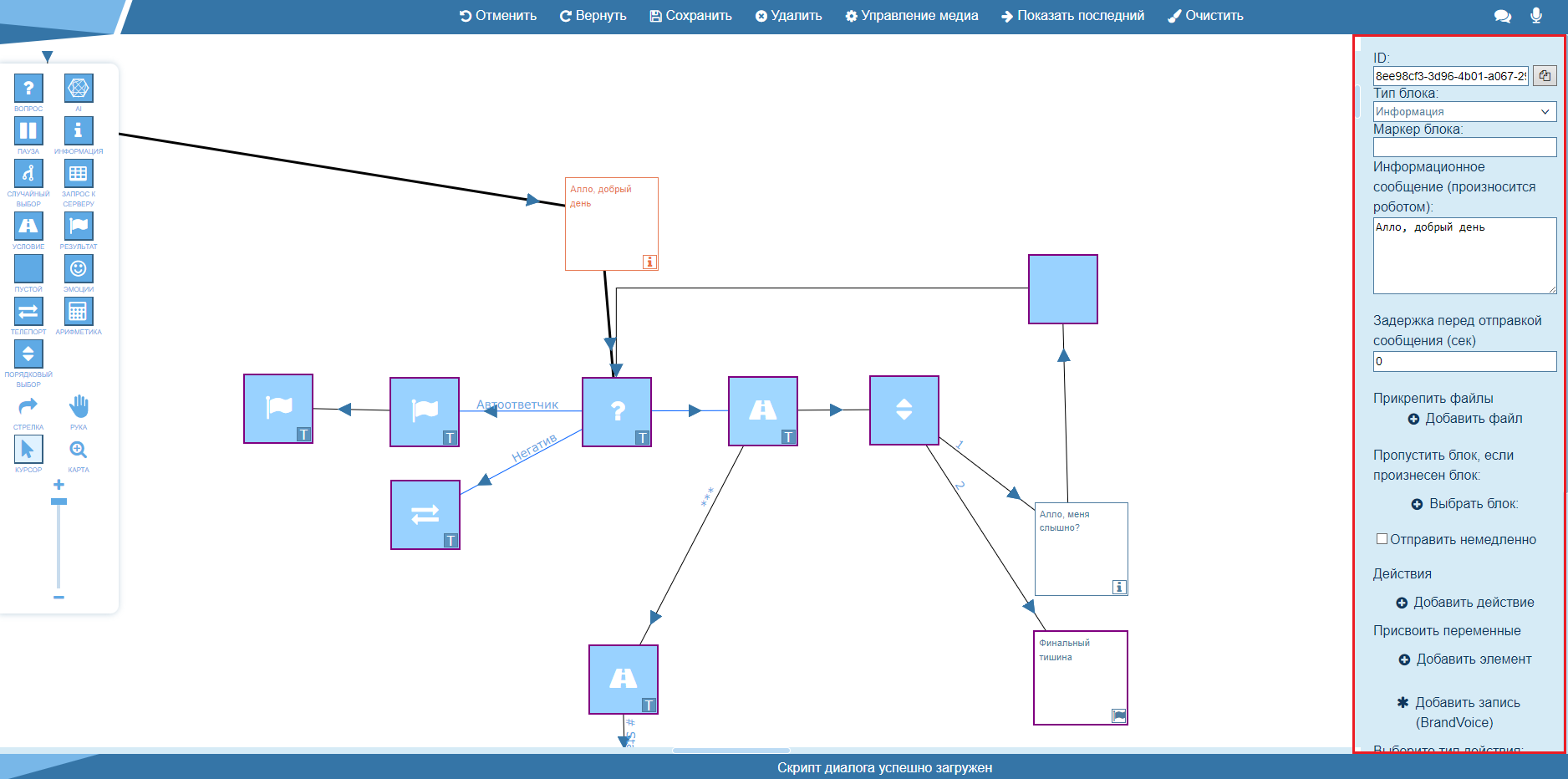Pick the Эмоции (emotions) block tool
This screenshot has height=779, width=1568.
79,268
